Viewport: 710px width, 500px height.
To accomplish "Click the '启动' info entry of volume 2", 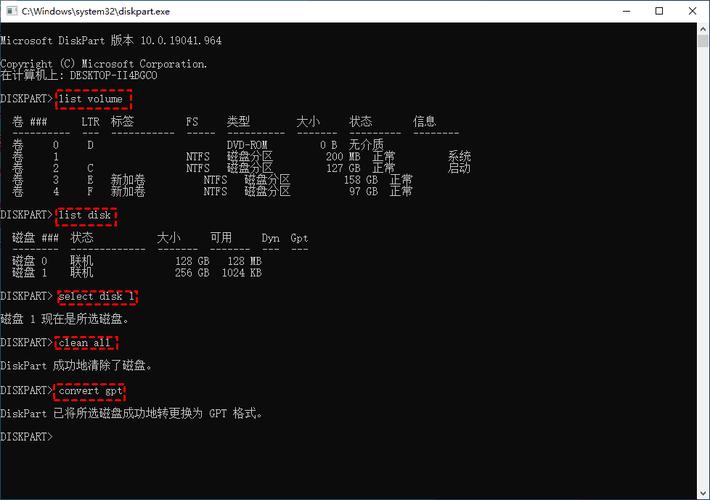I will pos(460,168).
